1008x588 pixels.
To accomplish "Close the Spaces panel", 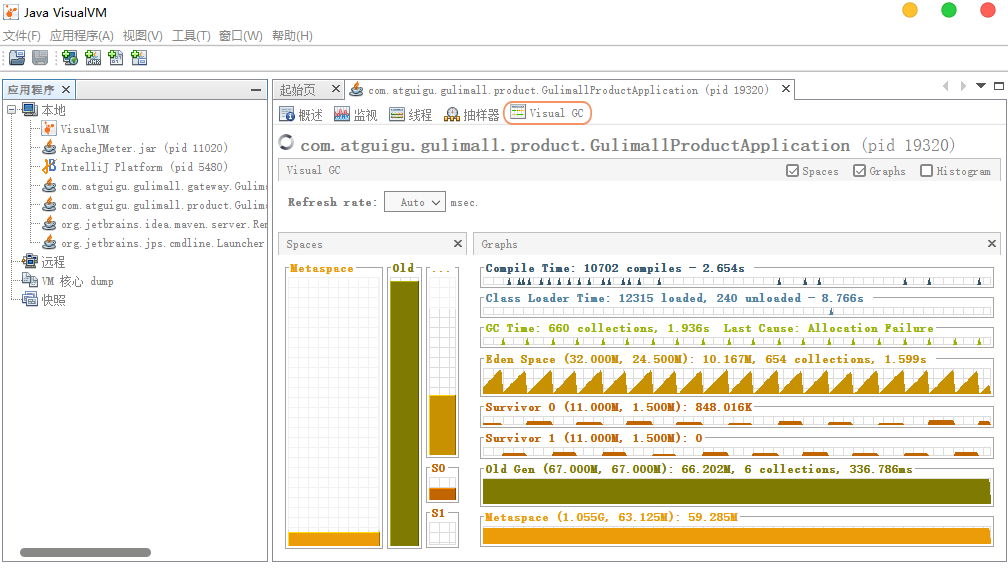I will [x=458, y=244].
